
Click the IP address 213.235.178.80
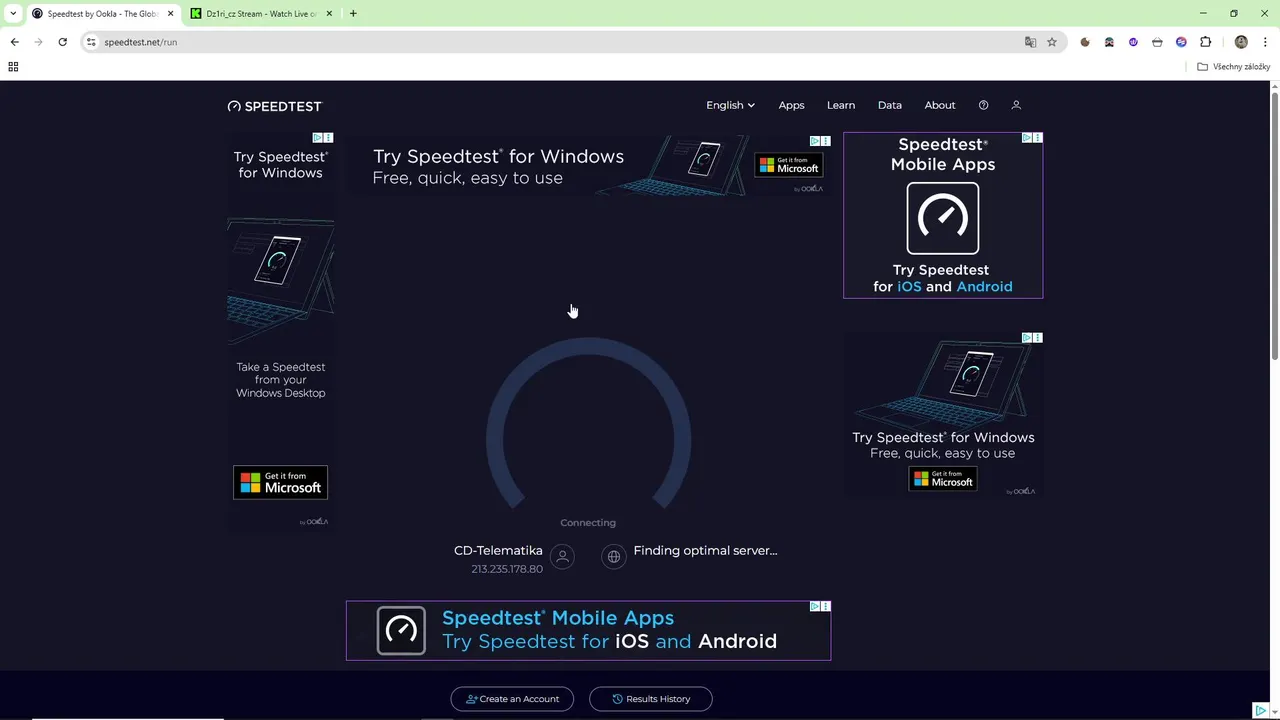(507, 569)
